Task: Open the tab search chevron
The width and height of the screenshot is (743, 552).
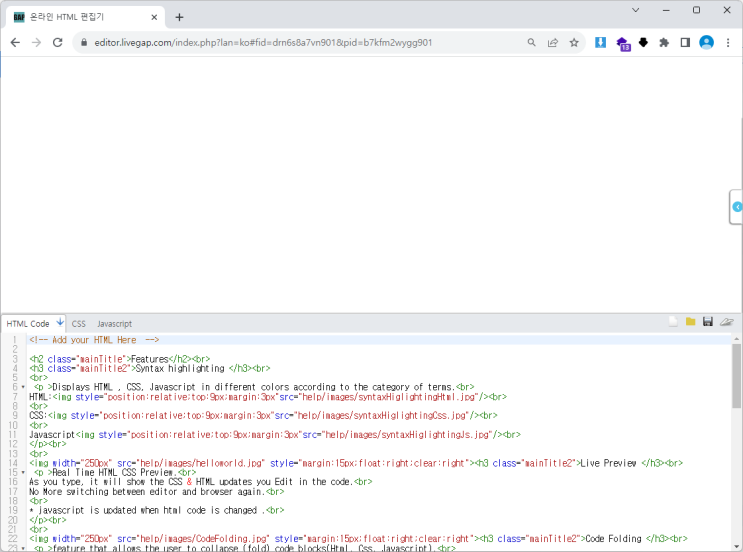Action: click(x=635, y=10)
